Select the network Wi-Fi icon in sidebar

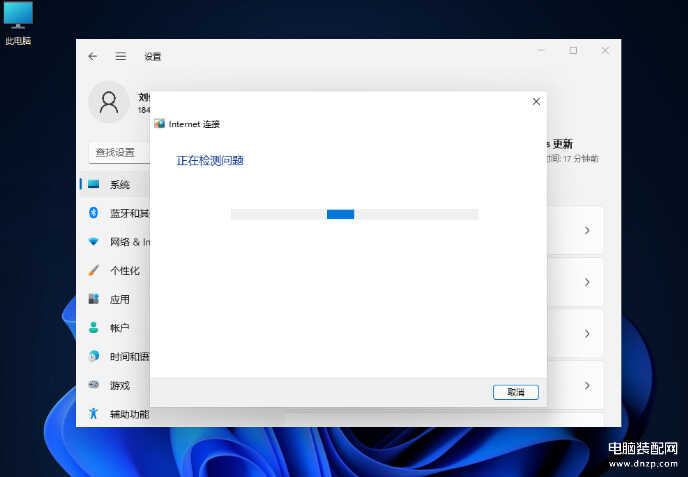tap(93, 242)
